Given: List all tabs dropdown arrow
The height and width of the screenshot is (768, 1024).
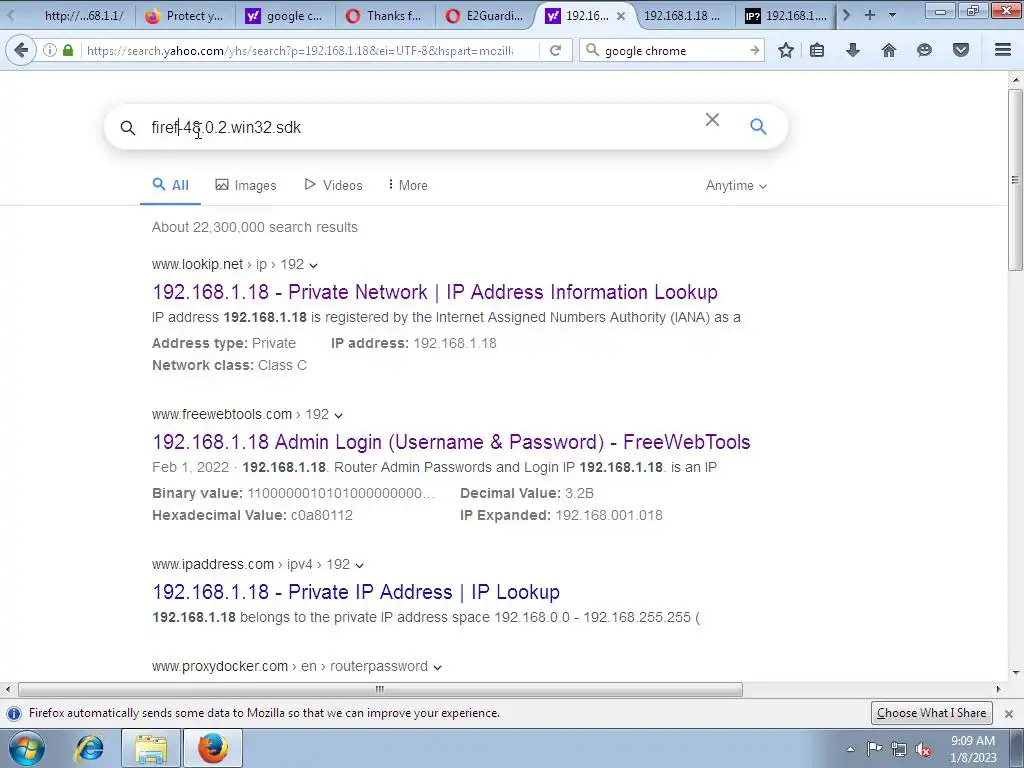Looking at the screenshot, I should 892,15.
